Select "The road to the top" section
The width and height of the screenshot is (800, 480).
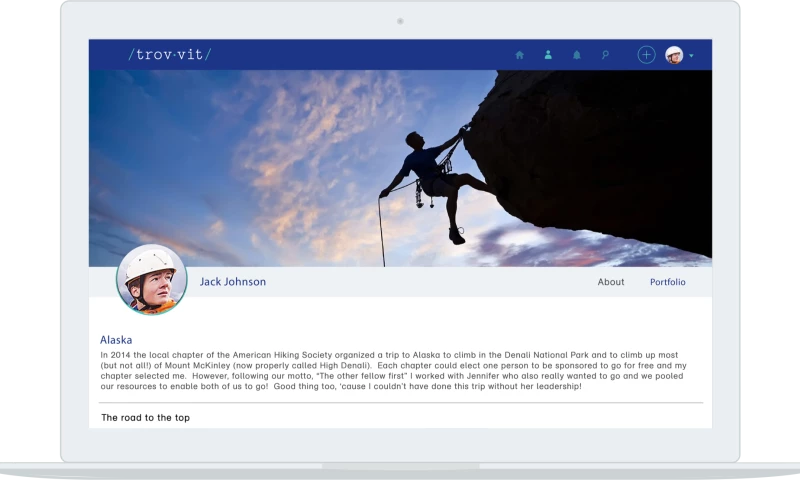145,417
